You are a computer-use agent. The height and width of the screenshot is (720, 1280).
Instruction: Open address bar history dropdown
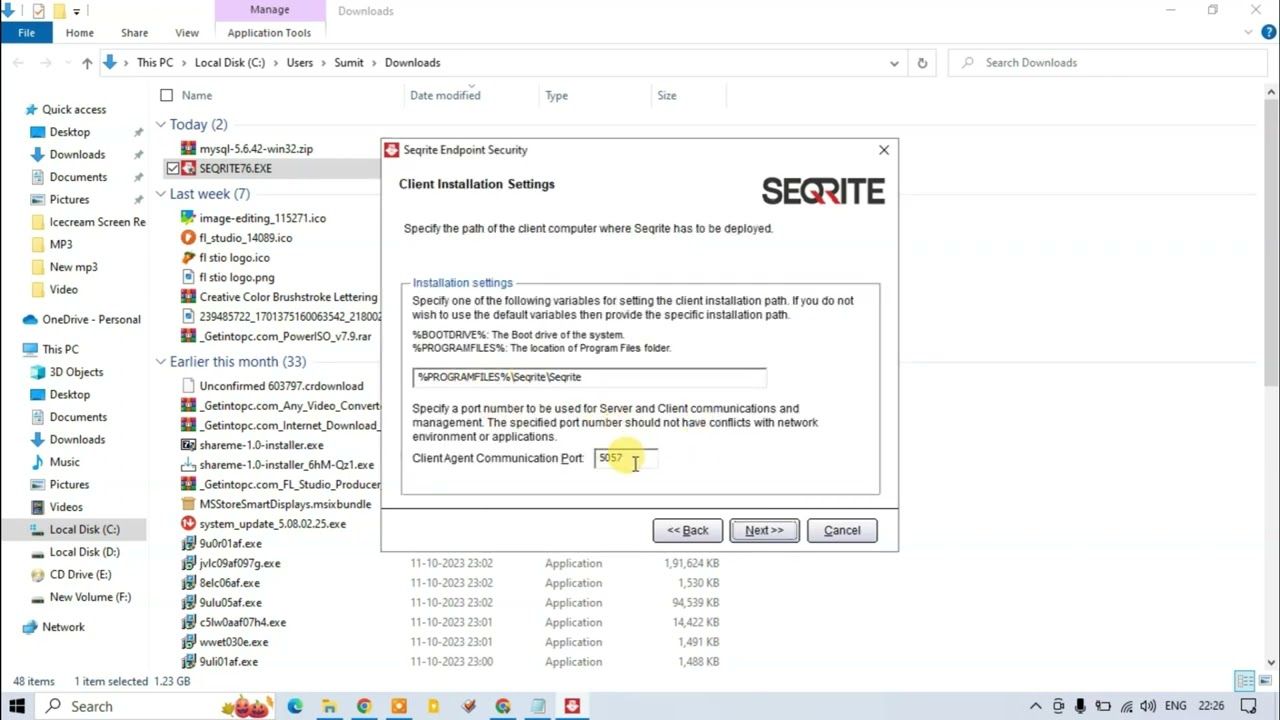click(x=894, y=63)
